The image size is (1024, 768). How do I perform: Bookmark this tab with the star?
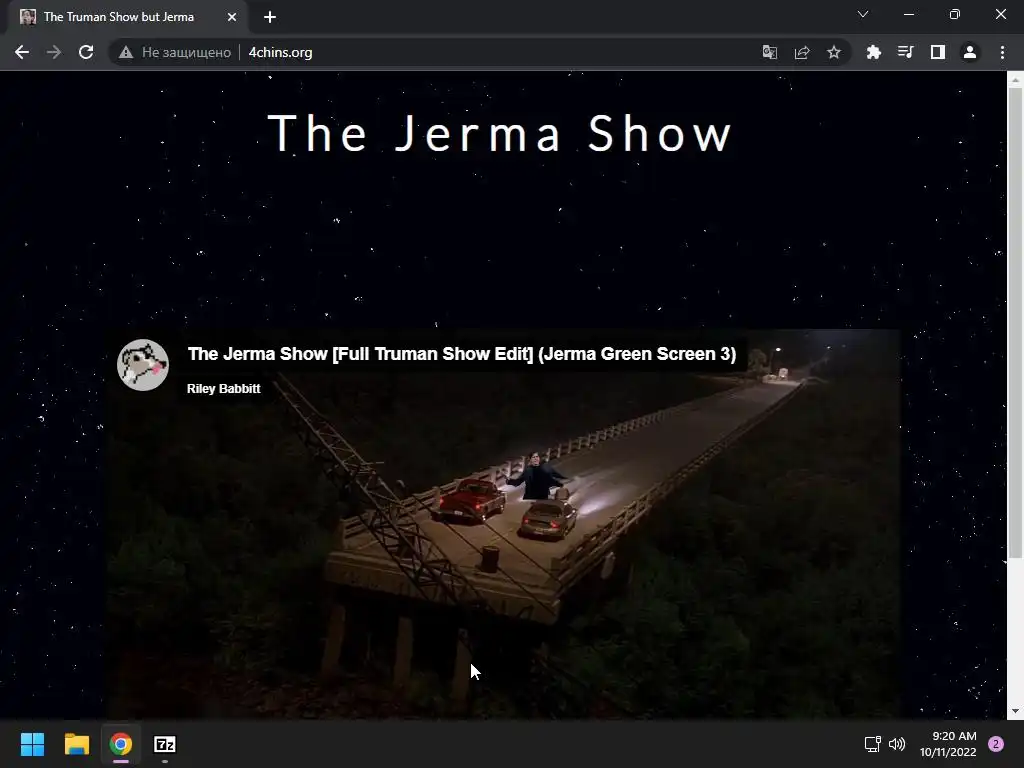tap(834, 52)
